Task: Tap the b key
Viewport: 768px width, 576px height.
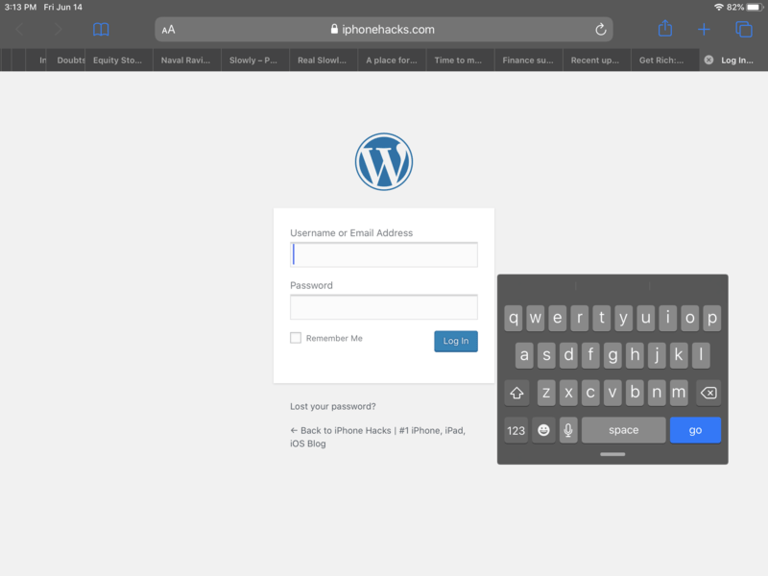Action: [x=635, y=393]
